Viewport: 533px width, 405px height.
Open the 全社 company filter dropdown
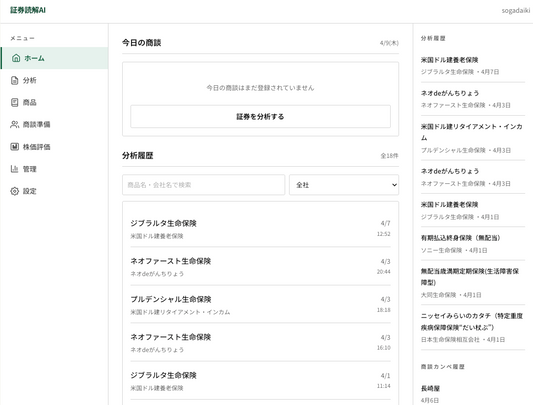click(x=344, y=185)
